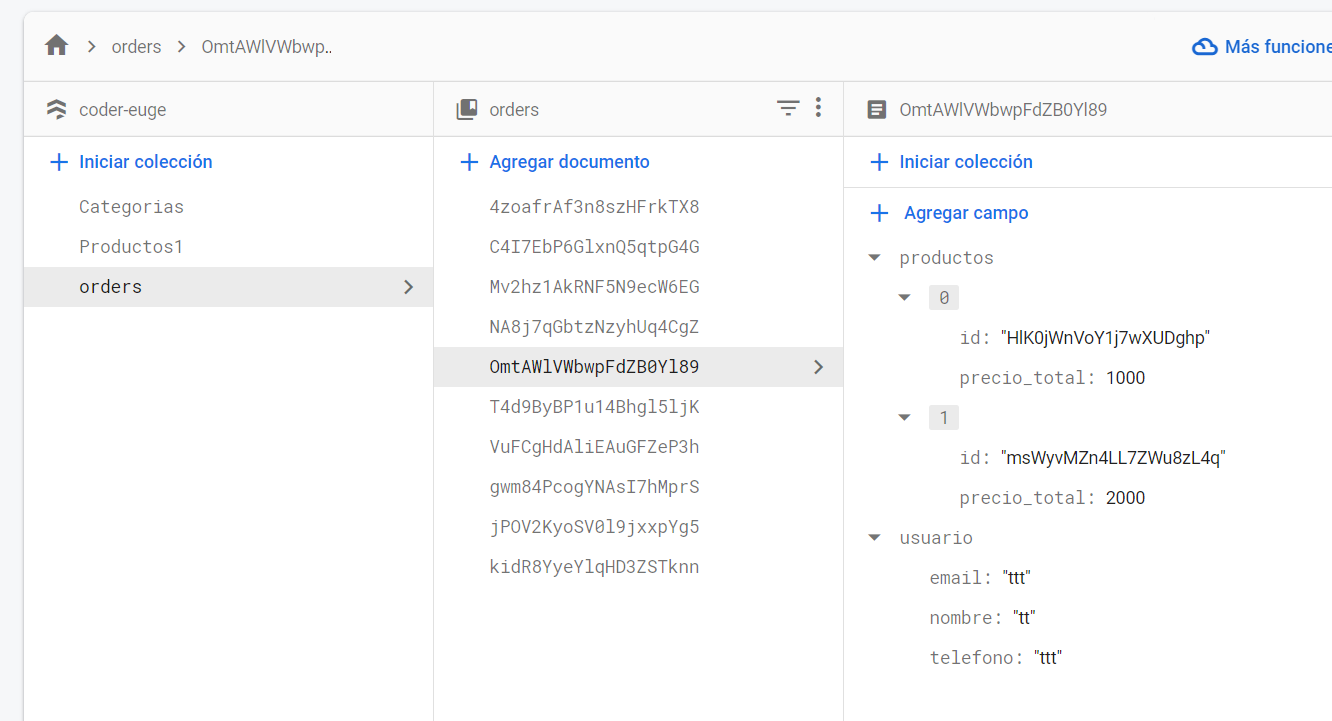The width and height of the screenshot is (1332, 721).
Task: Collapse the usuario map field
Action: pyautogui.click(x=874, y=537)
